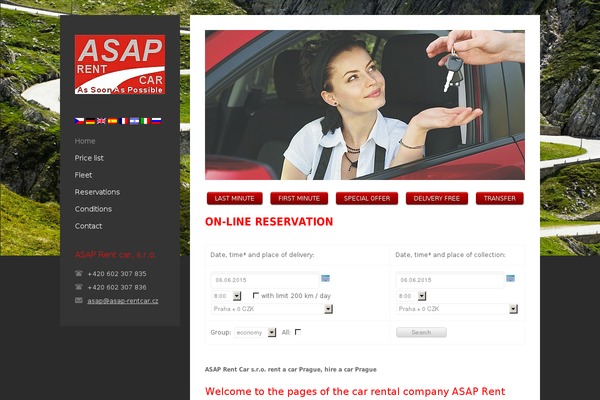Expand the delivery time dropdown
This screenshot has height=400, width=600.
pyautogui.click(x=226, y=296)
